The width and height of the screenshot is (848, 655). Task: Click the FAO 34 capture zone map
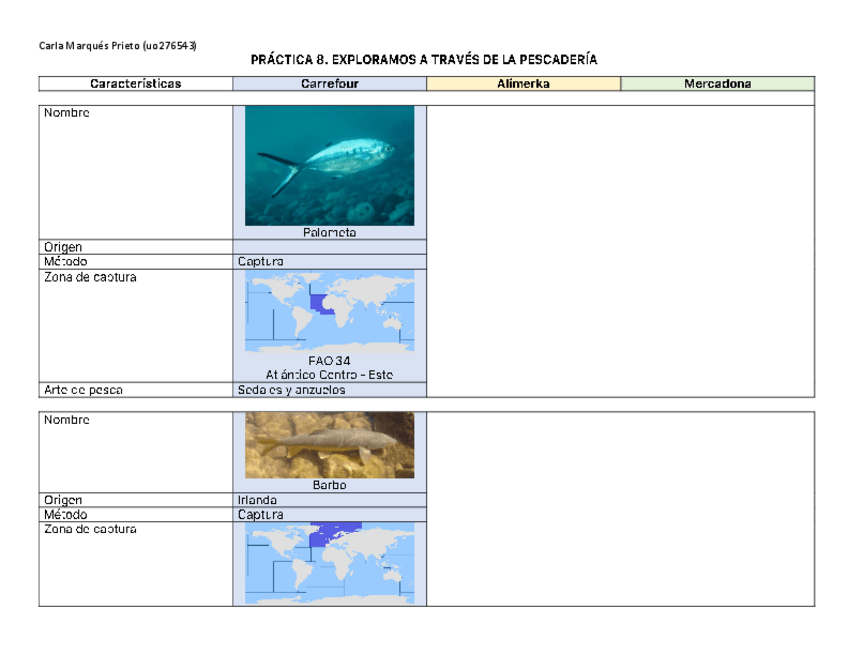coord(329,310)
